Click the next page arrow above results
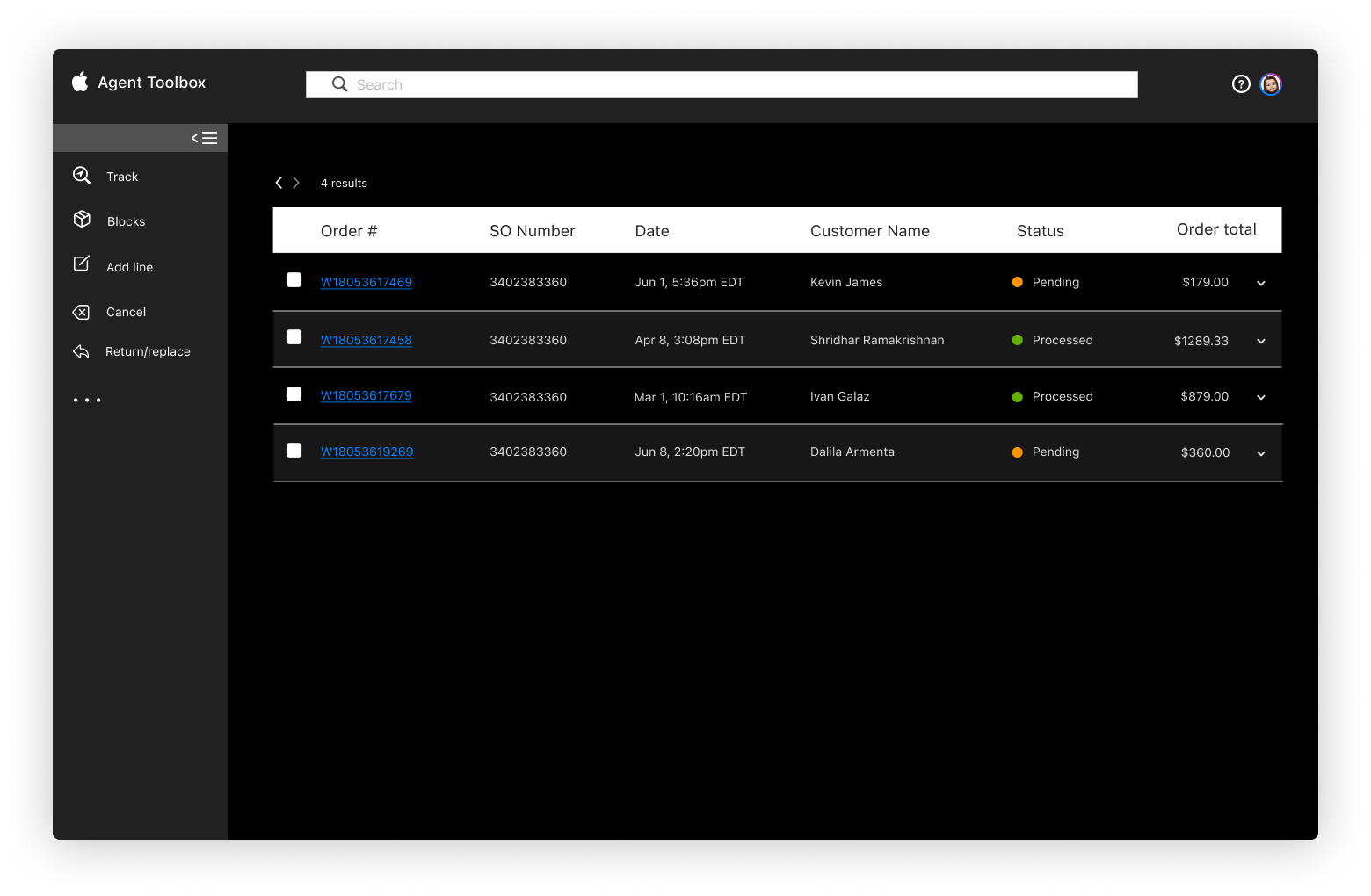This screenshot has width=1371, height=896. (296, 182)
